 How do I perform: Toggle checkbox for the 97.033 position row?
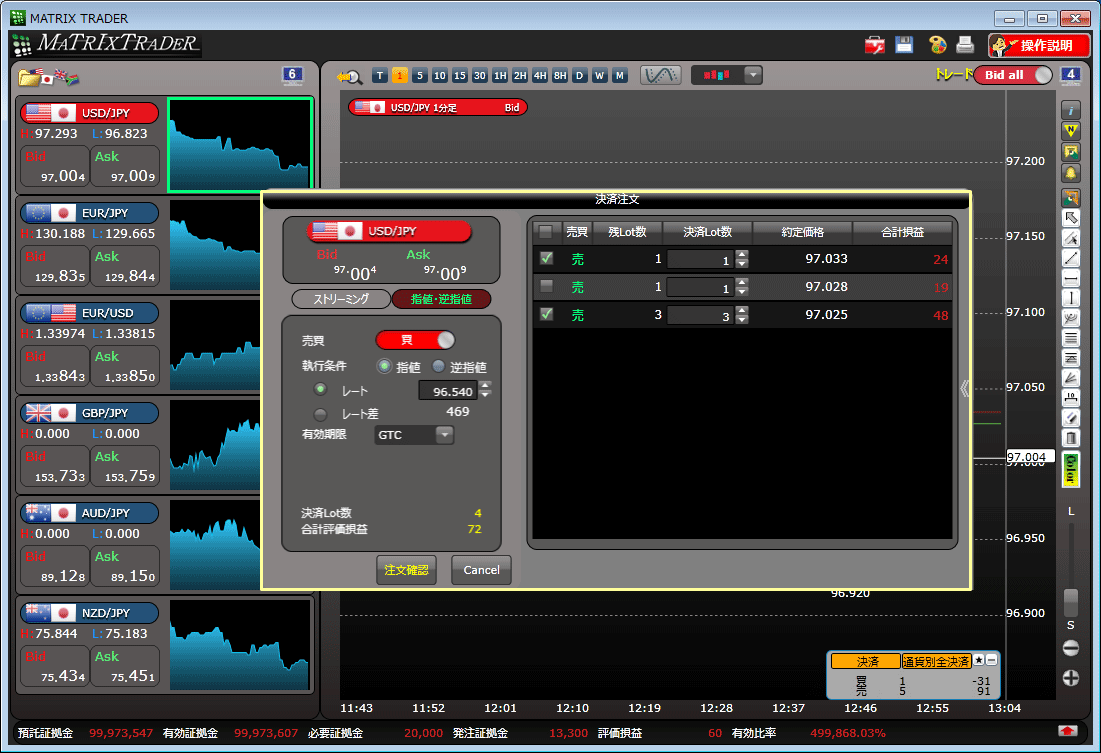[x=546, y=258]
